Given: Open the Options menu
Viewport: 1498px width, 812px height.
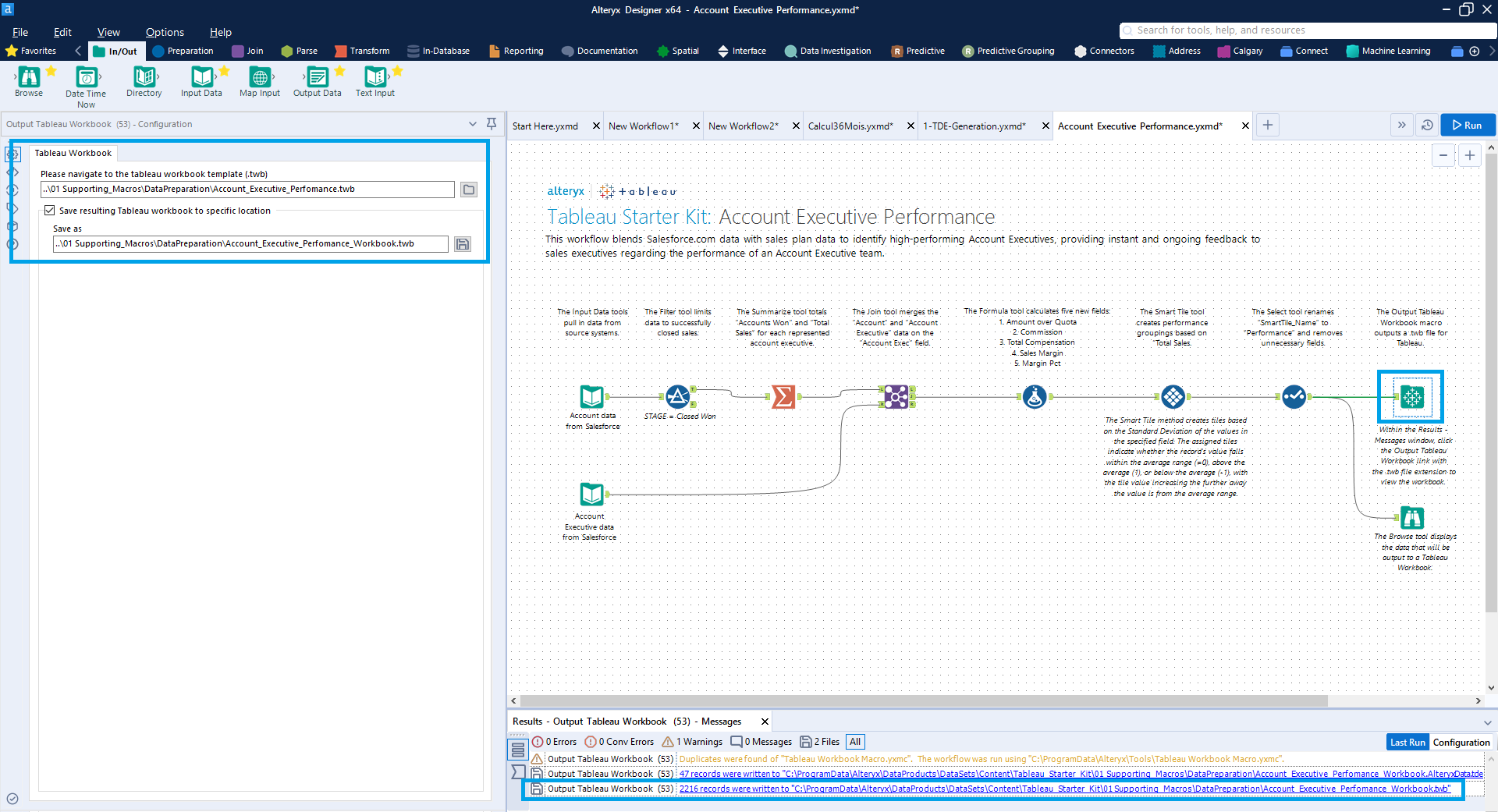Looking at the screenshot, I should [164, 32].
